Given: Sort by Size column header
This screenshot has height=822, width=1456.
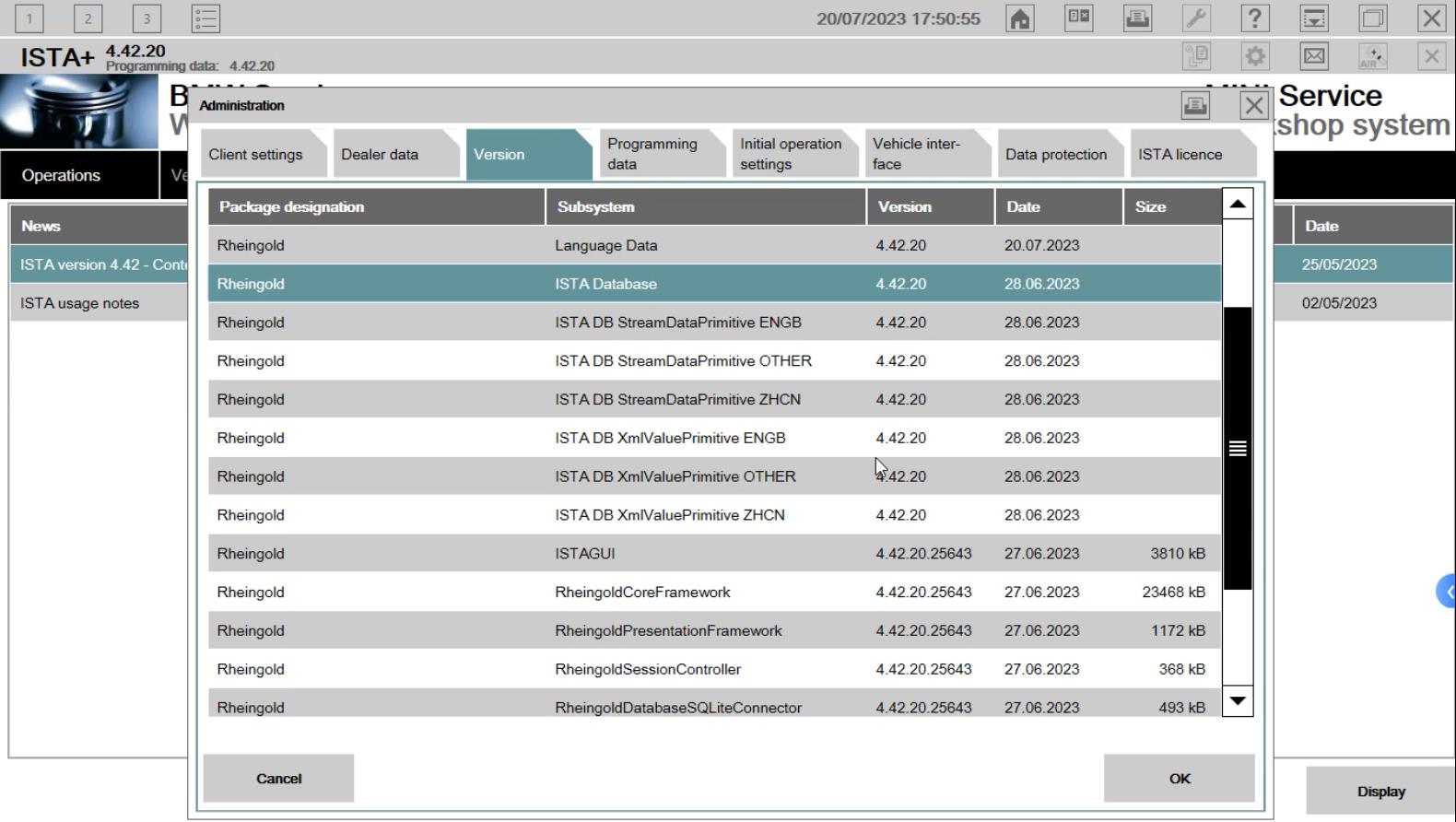Looking at the screenshot, I should pyautogui.click(x=1172, y=206).
